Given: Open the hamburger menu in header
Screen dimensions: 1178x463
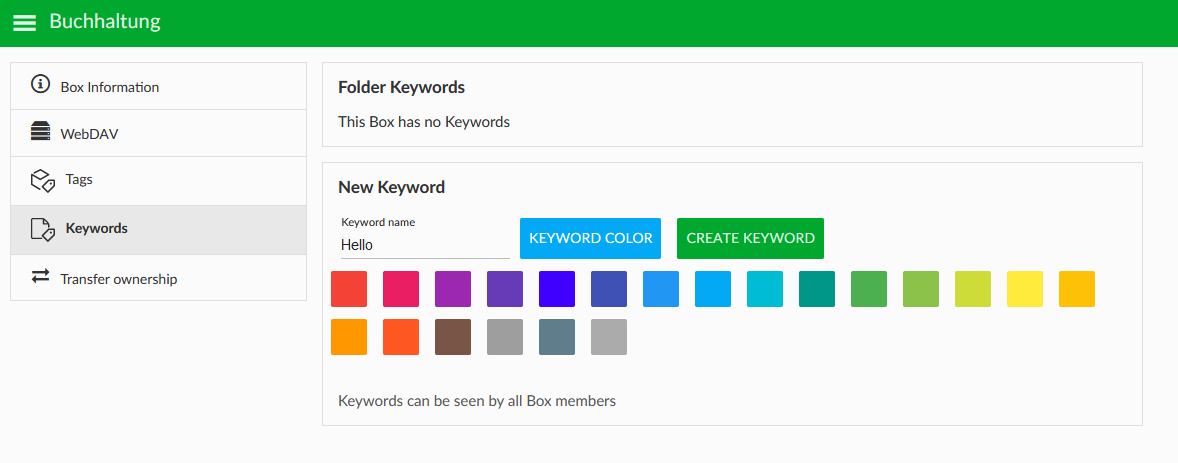Looking at the screenshot, I should [x=24, y=23].
